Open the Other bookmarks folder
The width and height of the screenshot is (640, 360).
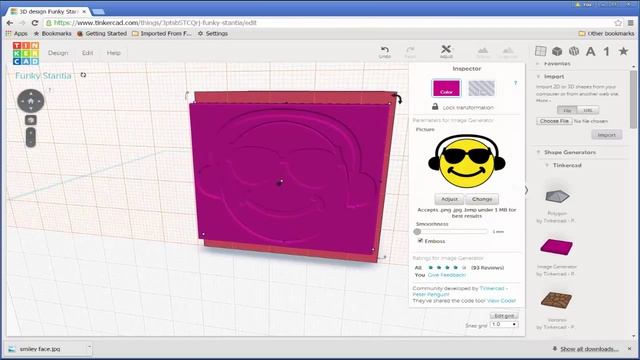click(606, 33)
